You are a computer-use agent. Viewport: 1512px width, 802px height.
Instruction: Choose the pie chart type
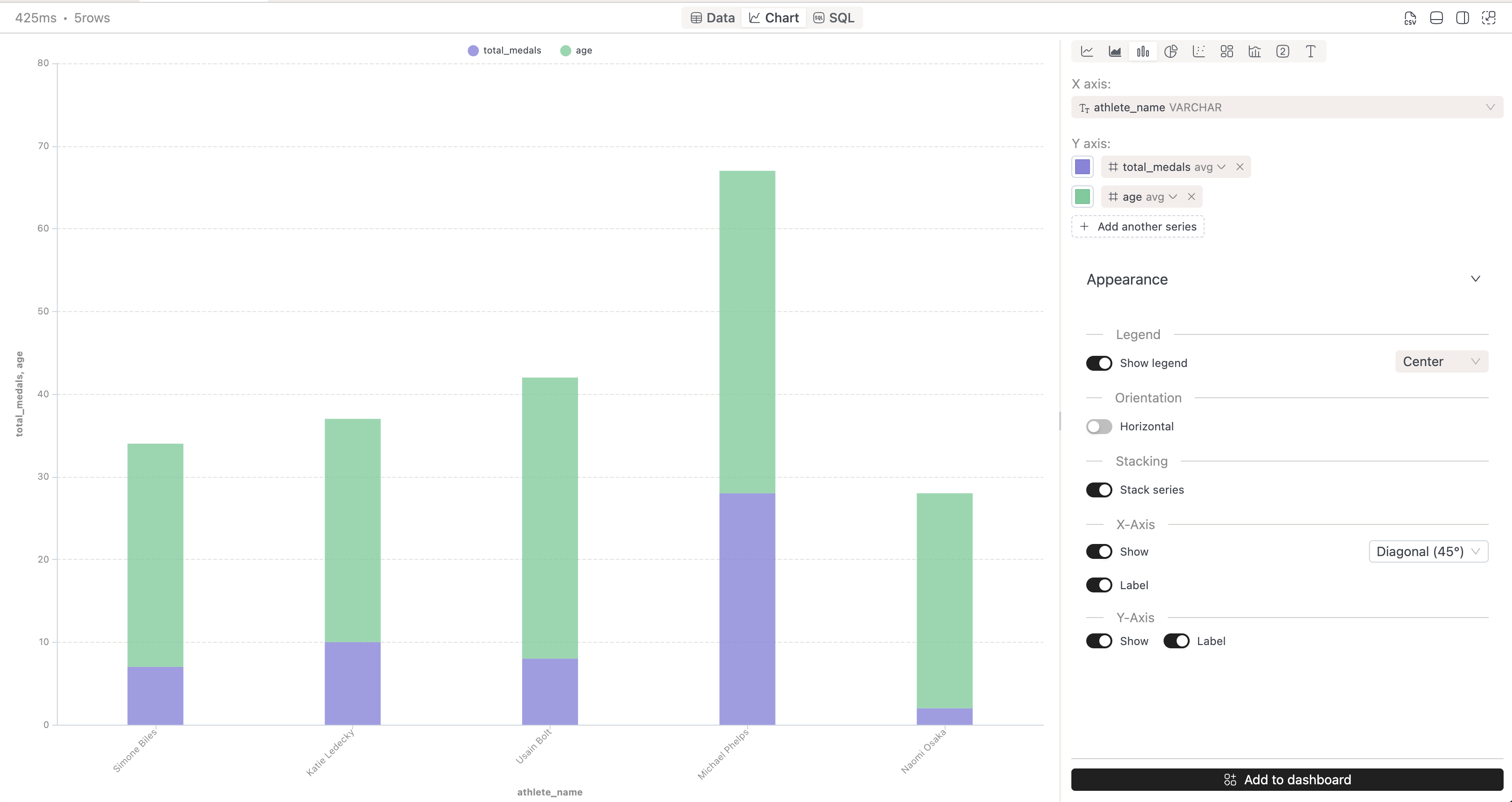pyautogui.click(x=1171, y=51)
